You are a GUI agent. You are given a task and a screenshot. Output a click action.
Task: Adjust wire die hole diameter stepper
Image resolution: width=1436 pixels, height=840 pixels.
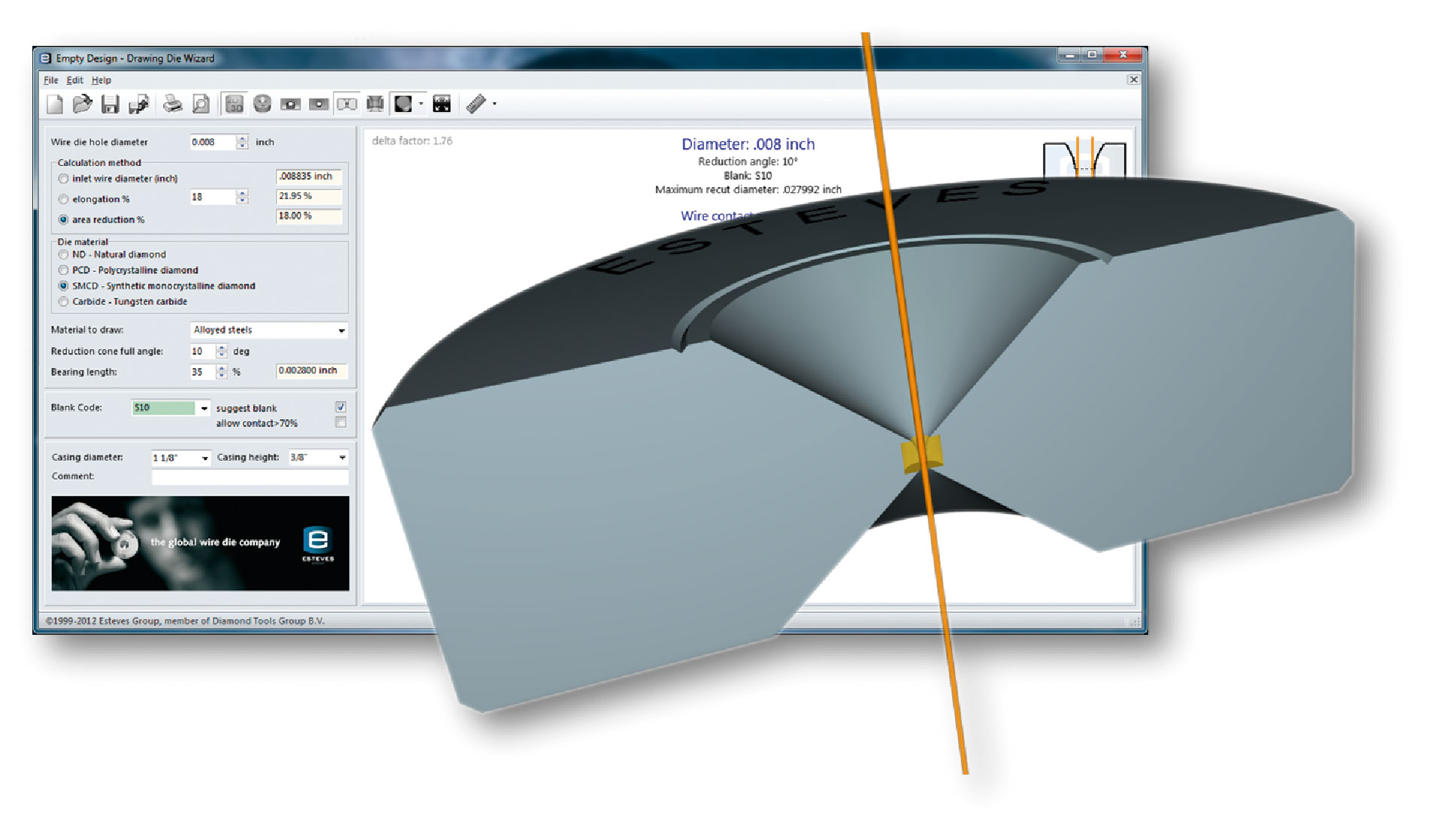(242, 142)
